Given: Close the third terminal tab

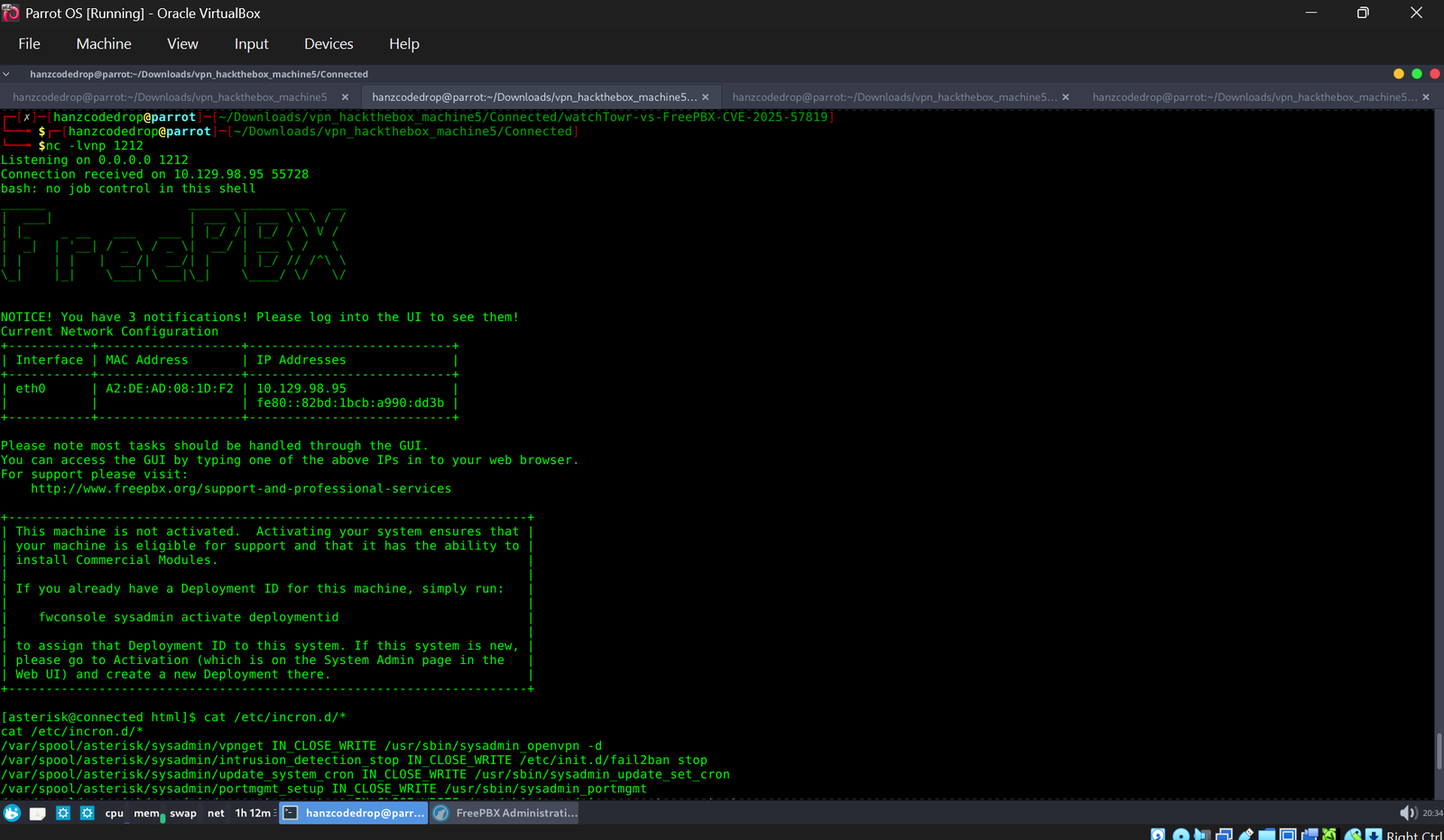Looking at the screenshot, I should (x=1065, y=97).
